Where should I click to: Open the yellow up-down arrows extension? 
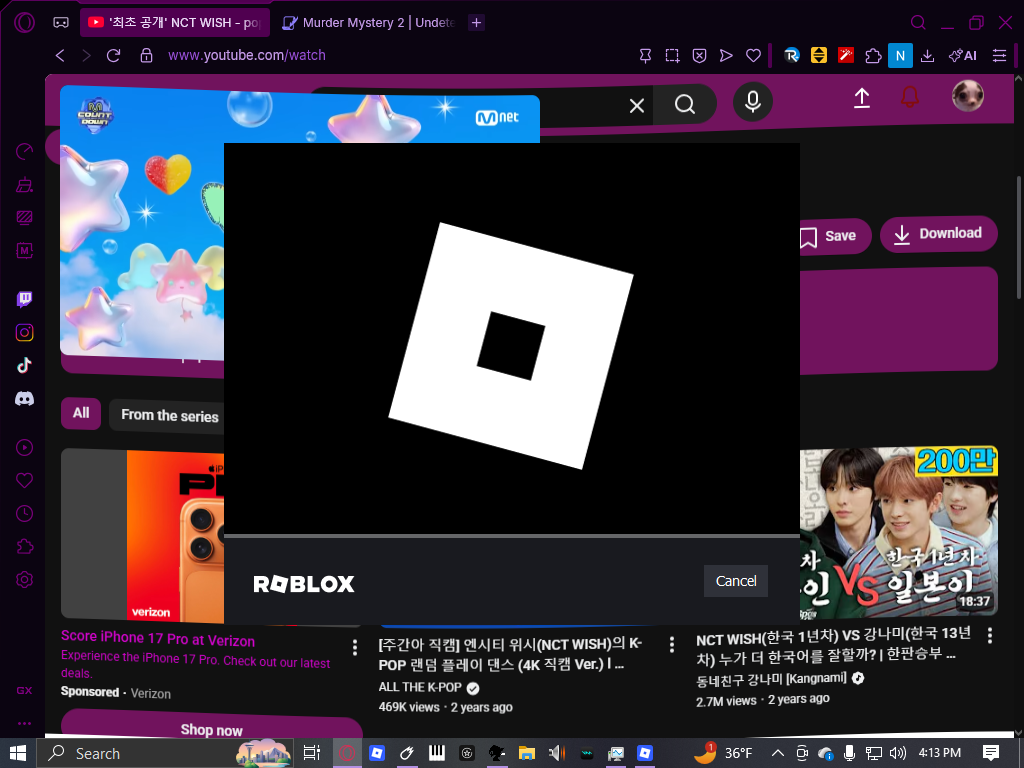coord(818,56)
